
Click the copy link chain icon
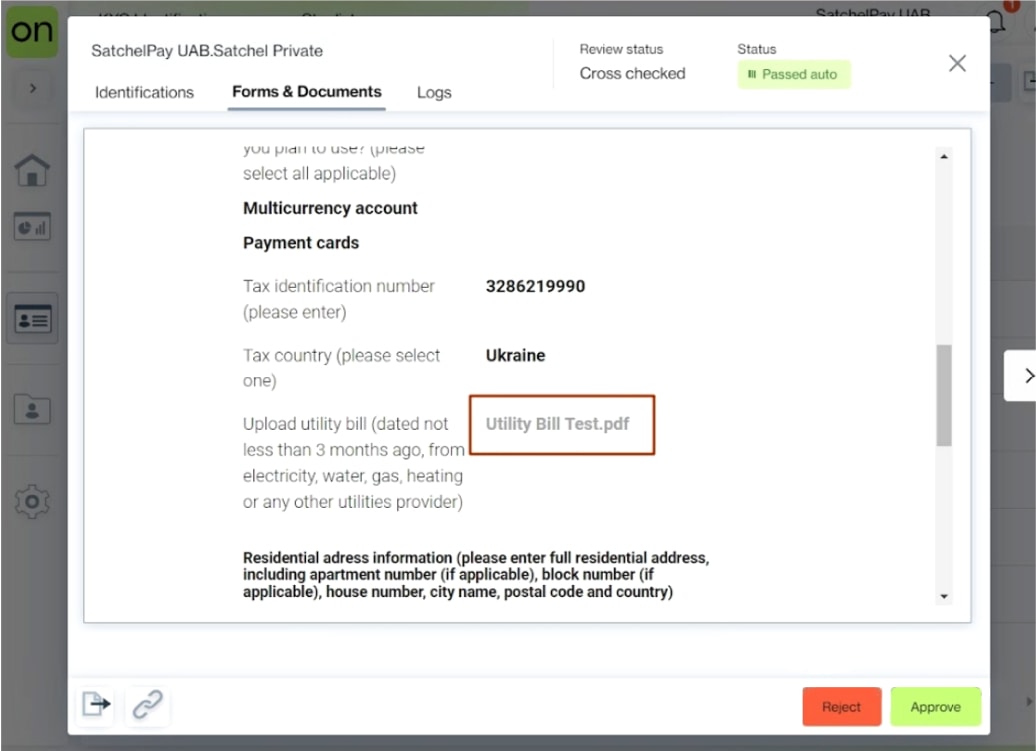click(x=148, y=705)
